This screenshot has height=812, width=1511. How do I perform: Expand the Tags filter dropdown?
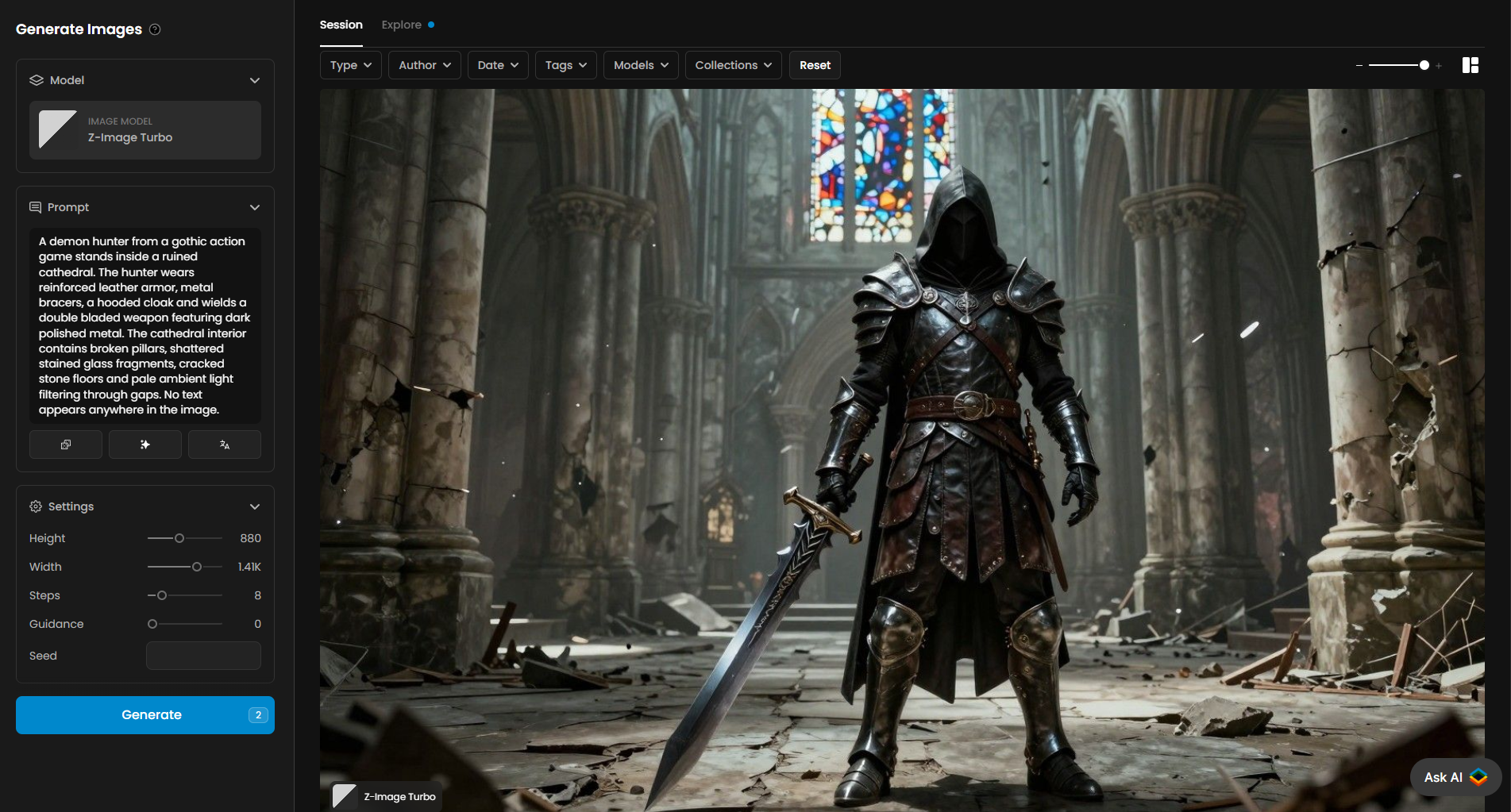pyautogui.click(x=565, y=65)
